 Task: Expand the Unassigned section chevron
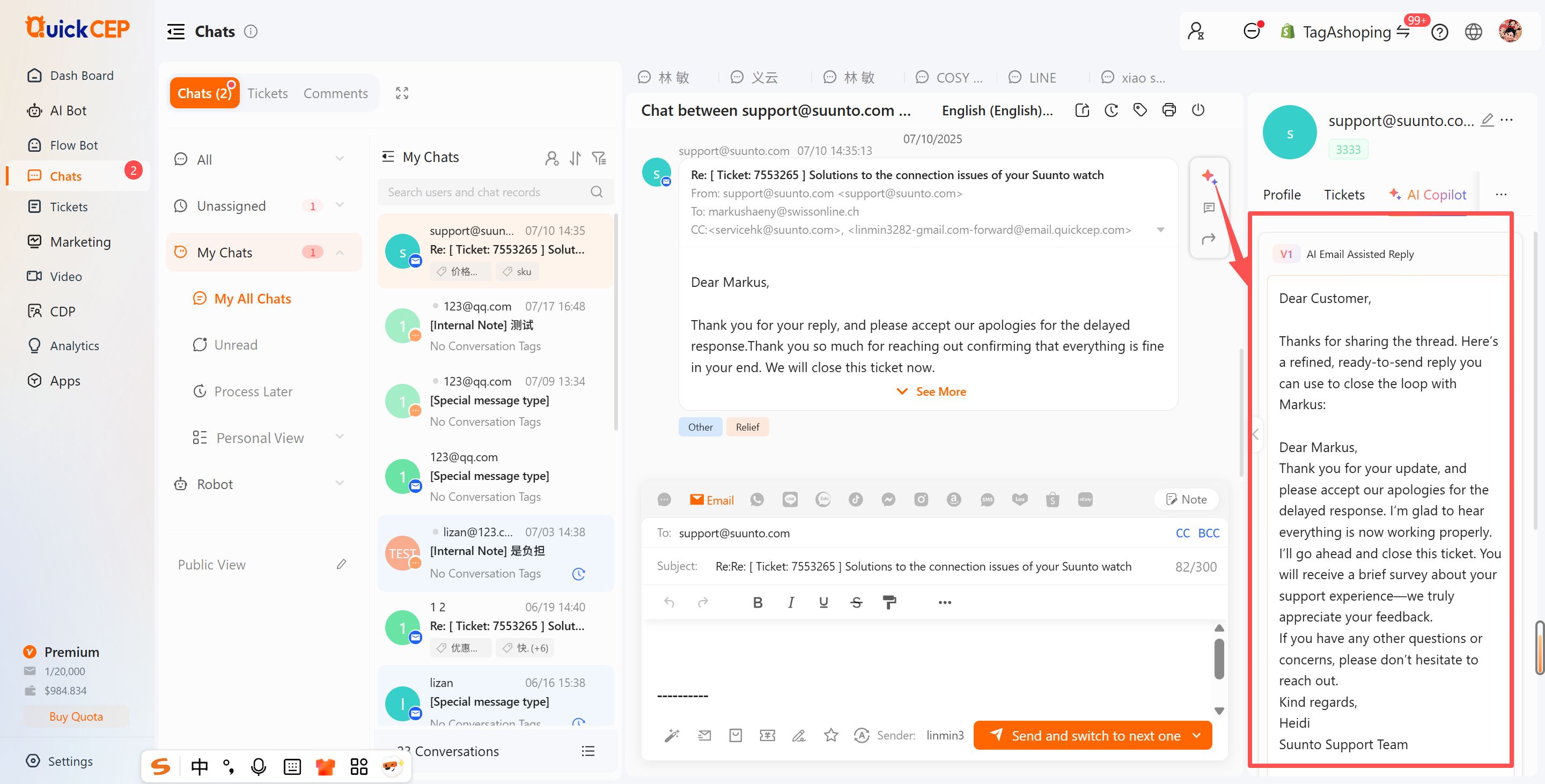point(340,205)
